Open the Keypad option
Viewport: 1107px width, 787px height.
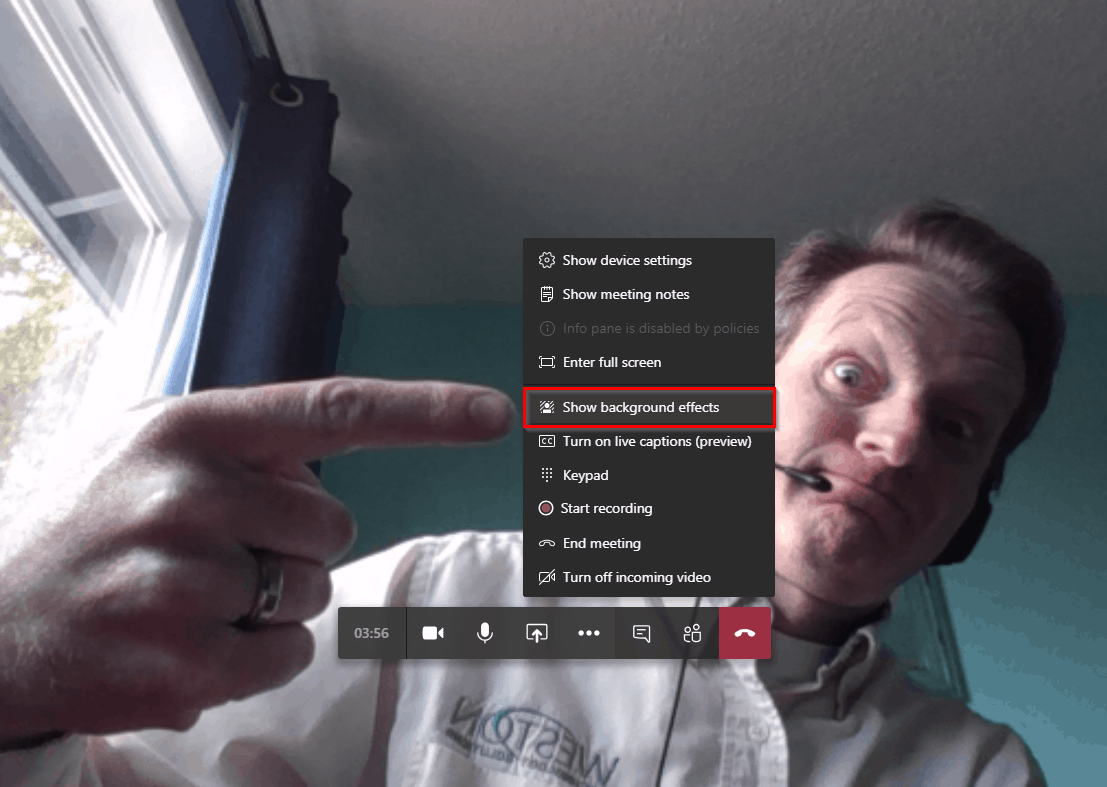[649, 475]
